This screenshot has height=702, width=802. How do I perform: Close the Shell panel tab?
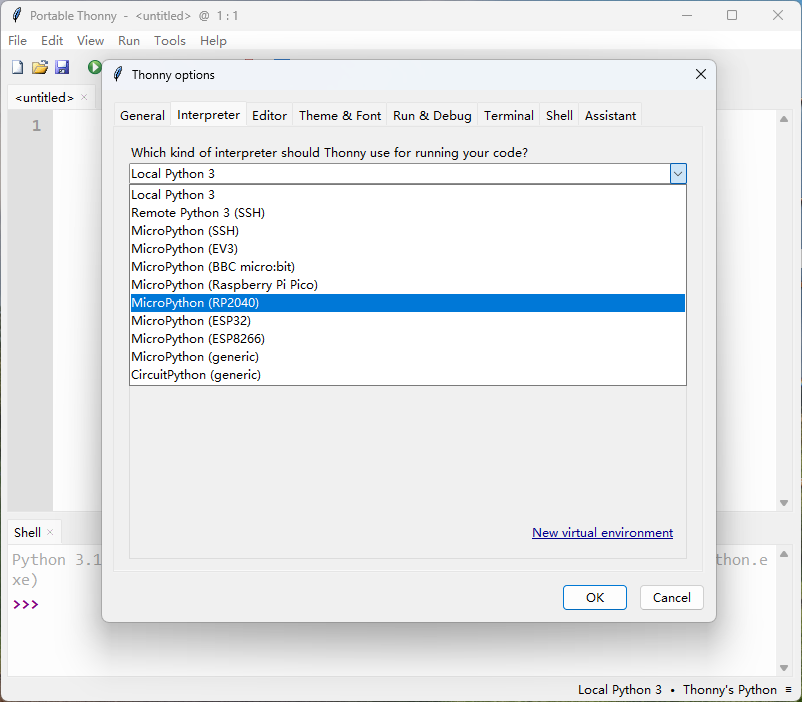[50, 532]
